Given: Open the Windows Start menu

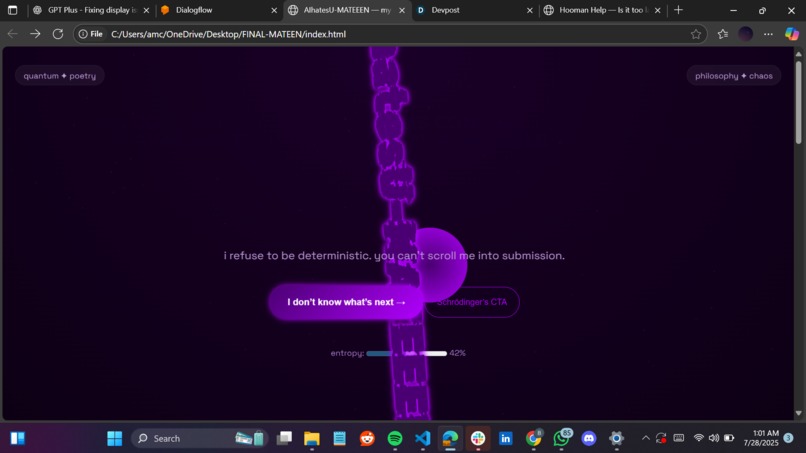Looking at the screenshot, I should click(114, 439).
